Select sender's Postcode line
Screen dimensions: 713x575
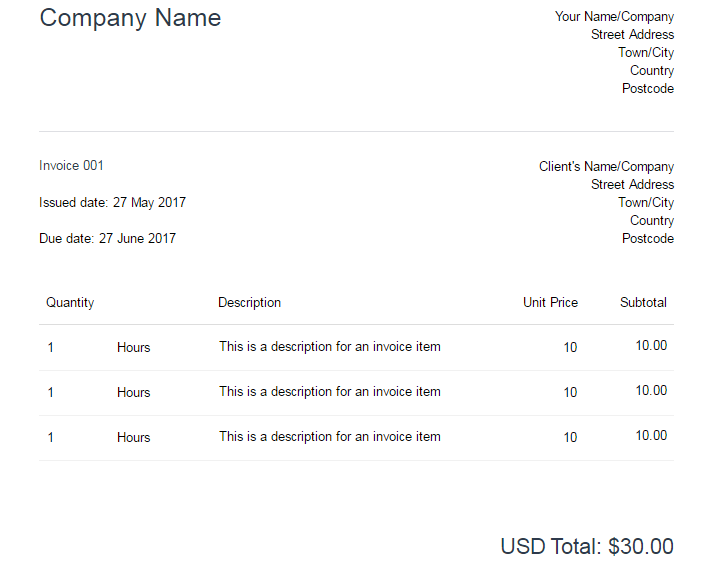point(648,89)
